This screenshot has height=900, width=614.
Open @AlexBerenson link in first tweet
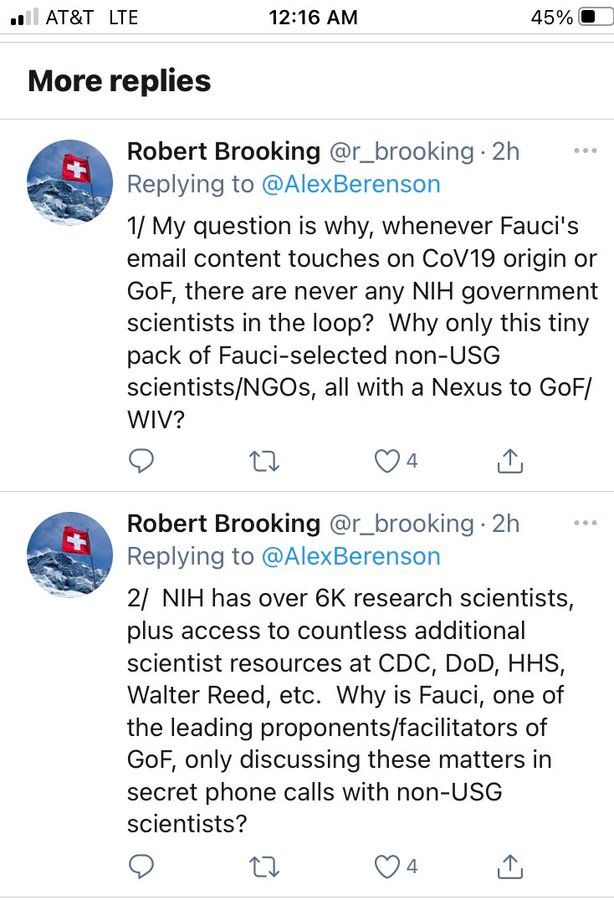[350, 185]
